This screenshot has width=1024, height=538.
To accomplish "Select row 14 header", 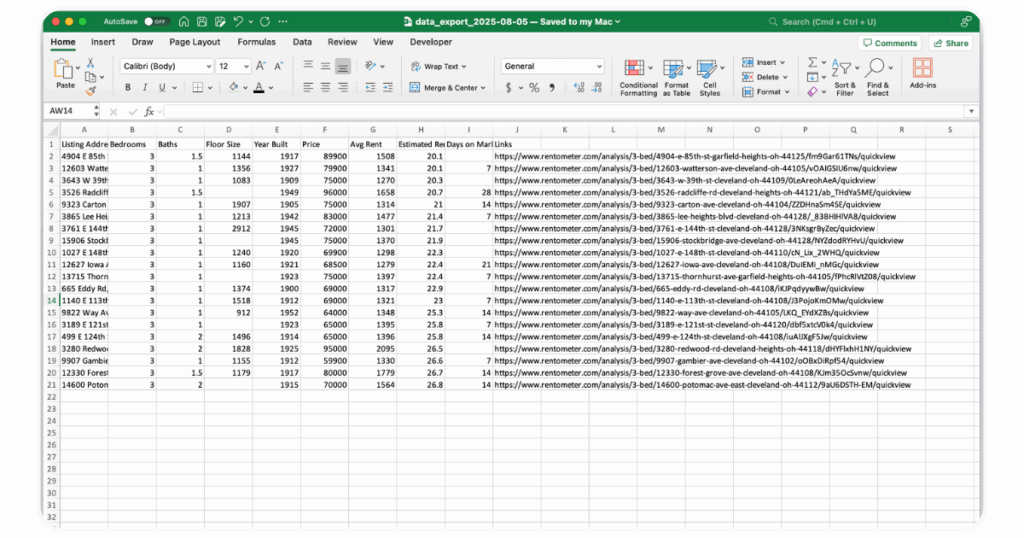I will click(52, 300).
